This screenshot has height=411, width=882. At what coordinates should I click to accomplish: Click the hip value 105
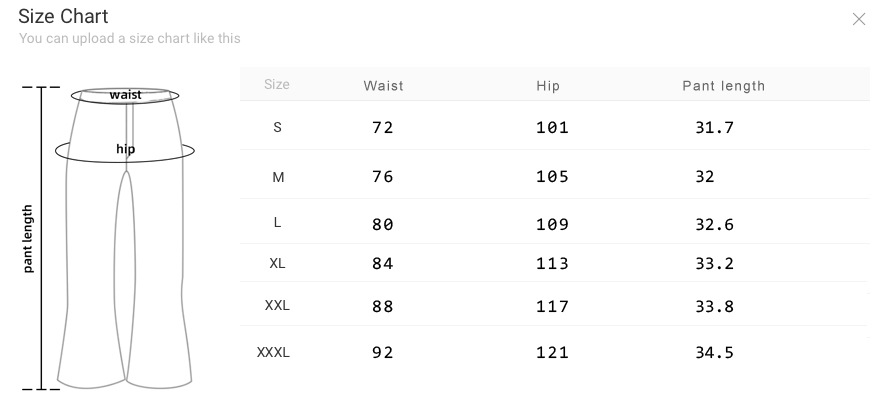pos(552,177)
